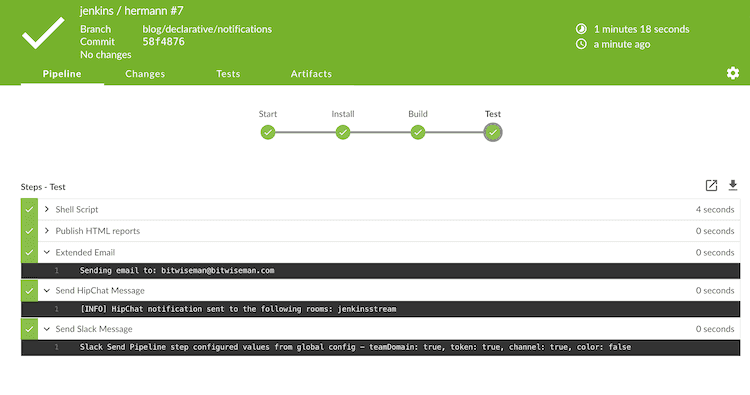The image size is (750, 395).
Task: Click the Build stage label
Action: (418, 114)
